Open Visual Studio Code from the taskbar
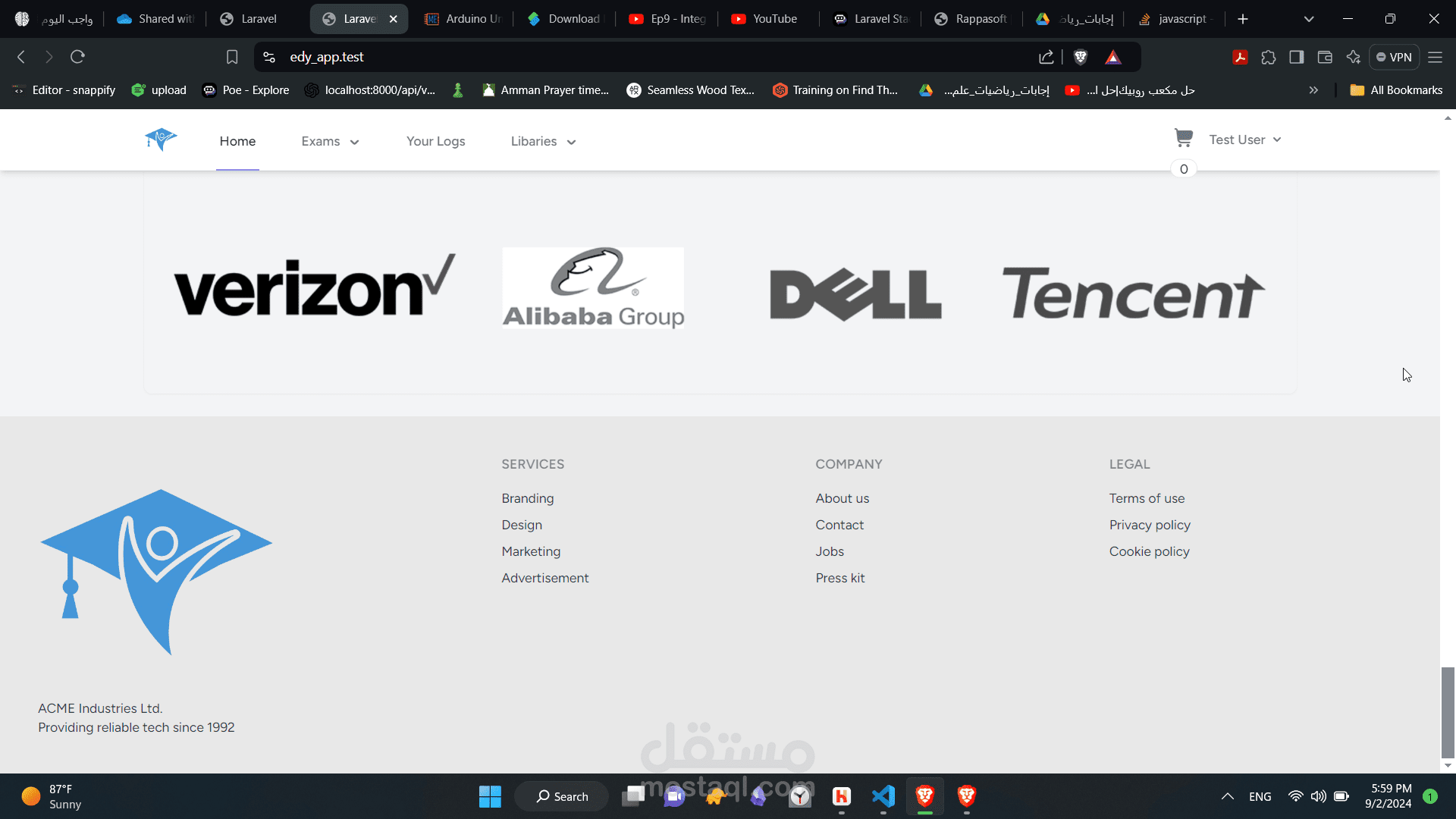The width and height of the screenshot is (1456, 819). coord(883,796)
